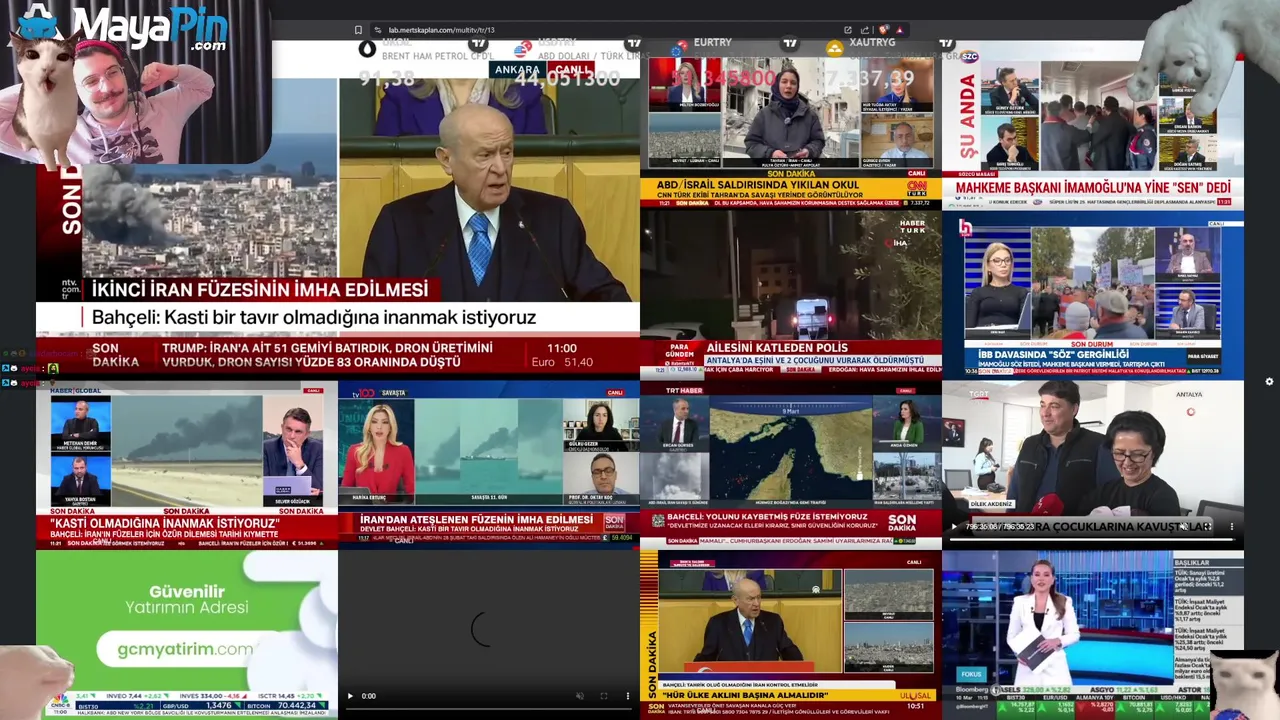Viewport: 1280px width, 720px height.
Task: Click the USDTRY ticker label
Action: point(556,43)
